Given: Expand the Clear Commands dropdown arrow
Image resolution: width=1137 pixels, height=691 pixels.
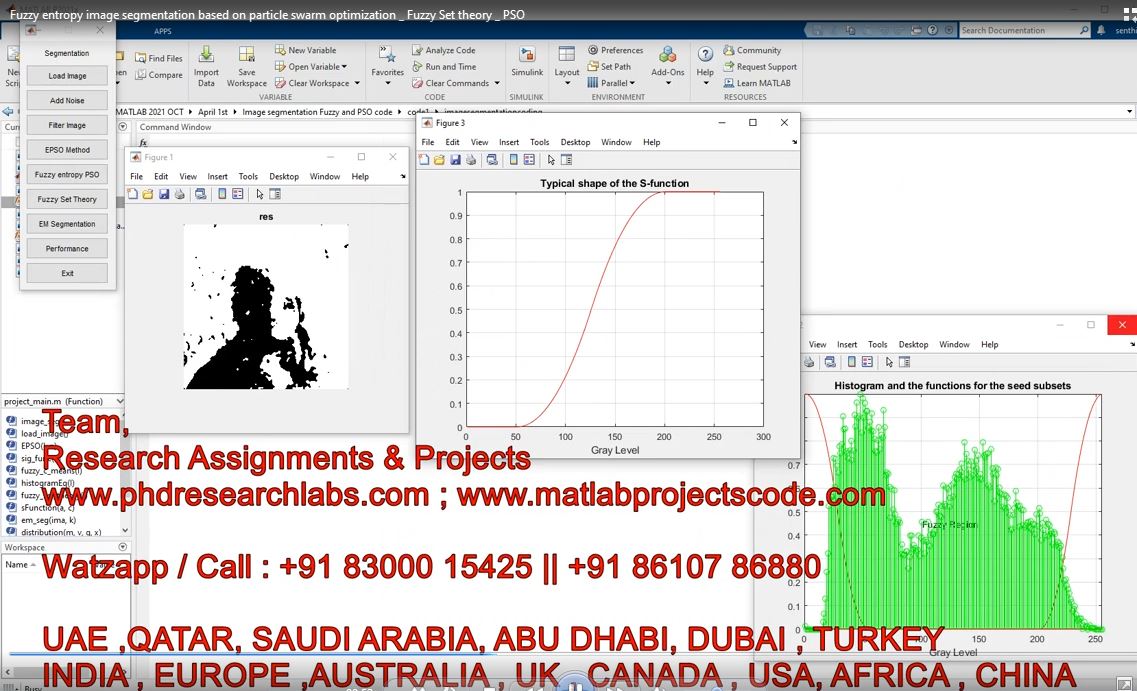Looking at the screenshot, I should pos(495,84).
